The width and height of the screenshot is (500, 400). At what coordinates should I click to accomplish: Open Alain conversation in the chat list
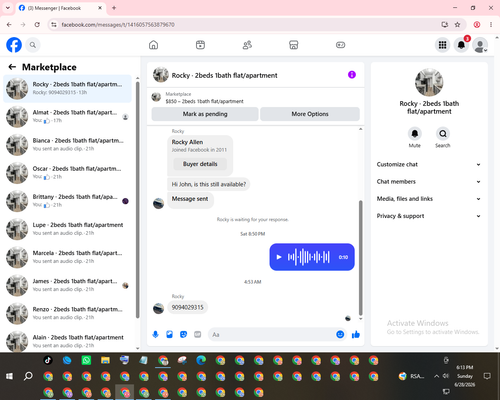pos(68,341)
